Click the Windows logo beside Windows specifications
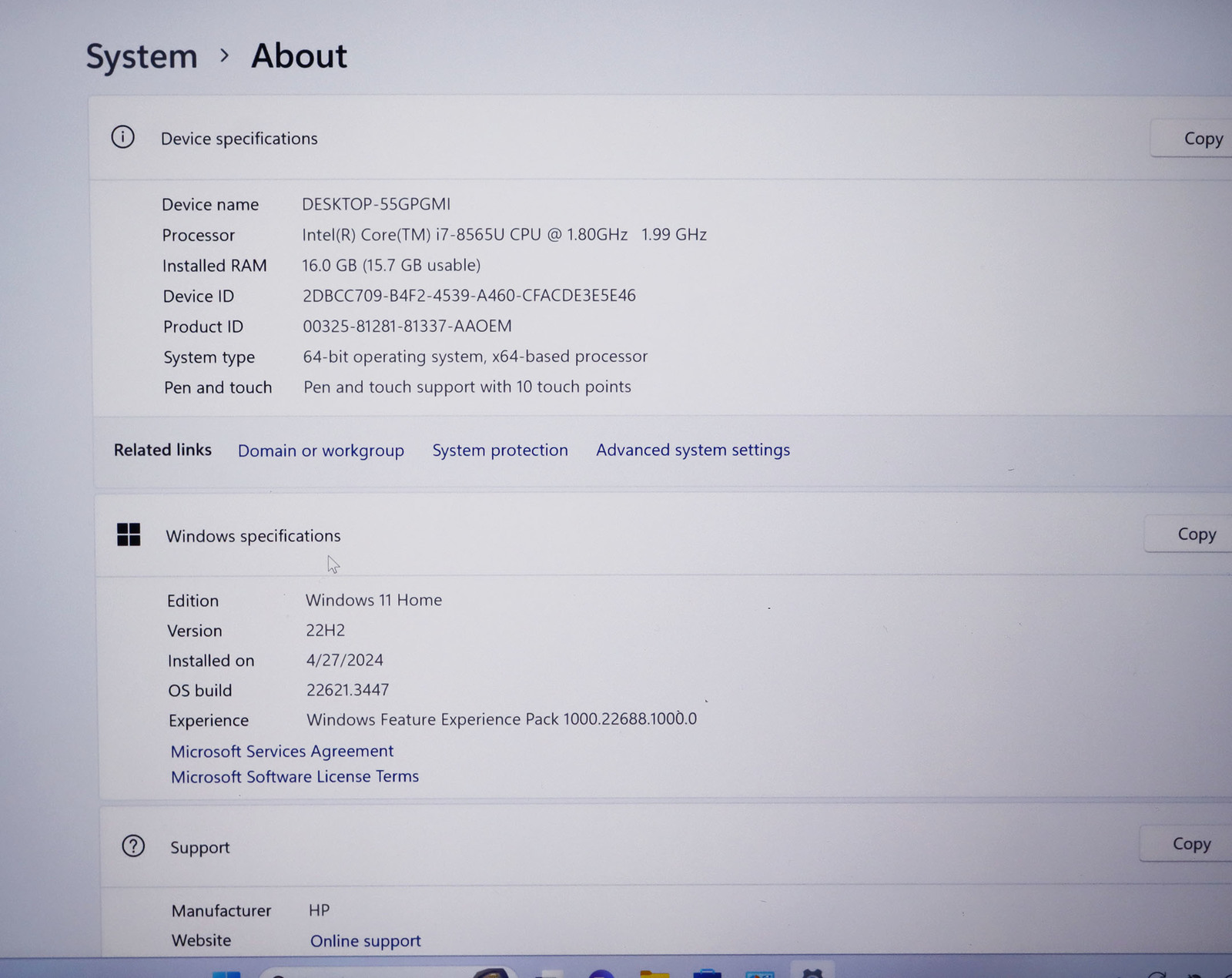The height and width of the screenshot is (978, 1232). point(129,534)
